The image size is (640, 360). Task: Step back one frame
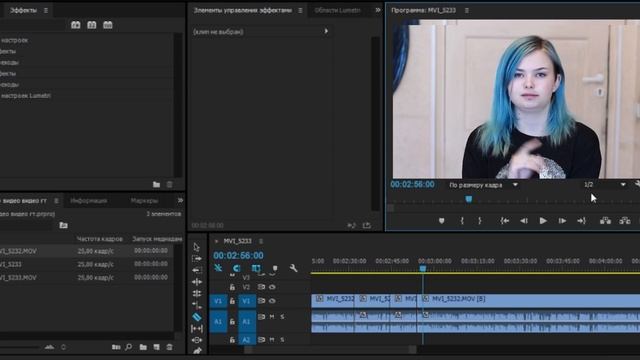pos(524,221)
